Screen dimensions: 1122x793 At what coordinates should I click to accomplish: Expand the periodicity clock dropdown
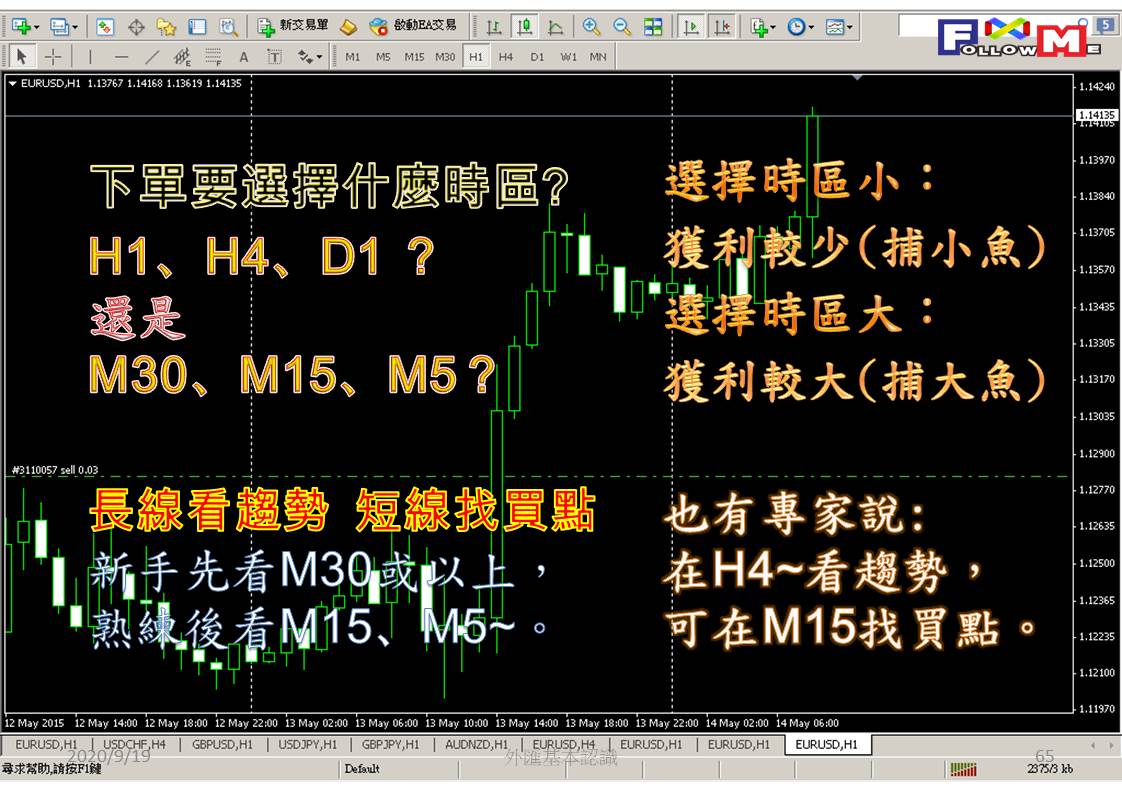click(810, 26)
